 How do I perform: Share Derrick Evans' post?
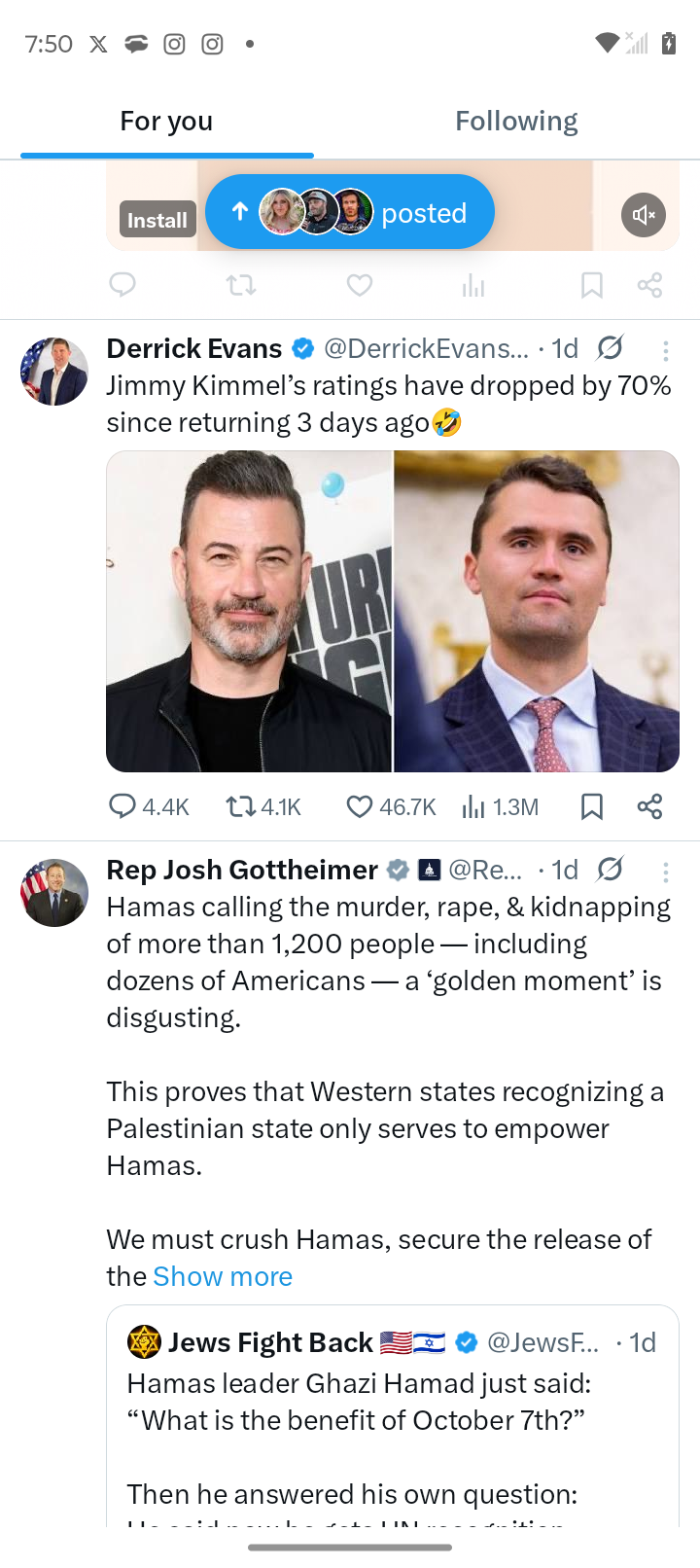pyautogui.click(x=649, y=806)
